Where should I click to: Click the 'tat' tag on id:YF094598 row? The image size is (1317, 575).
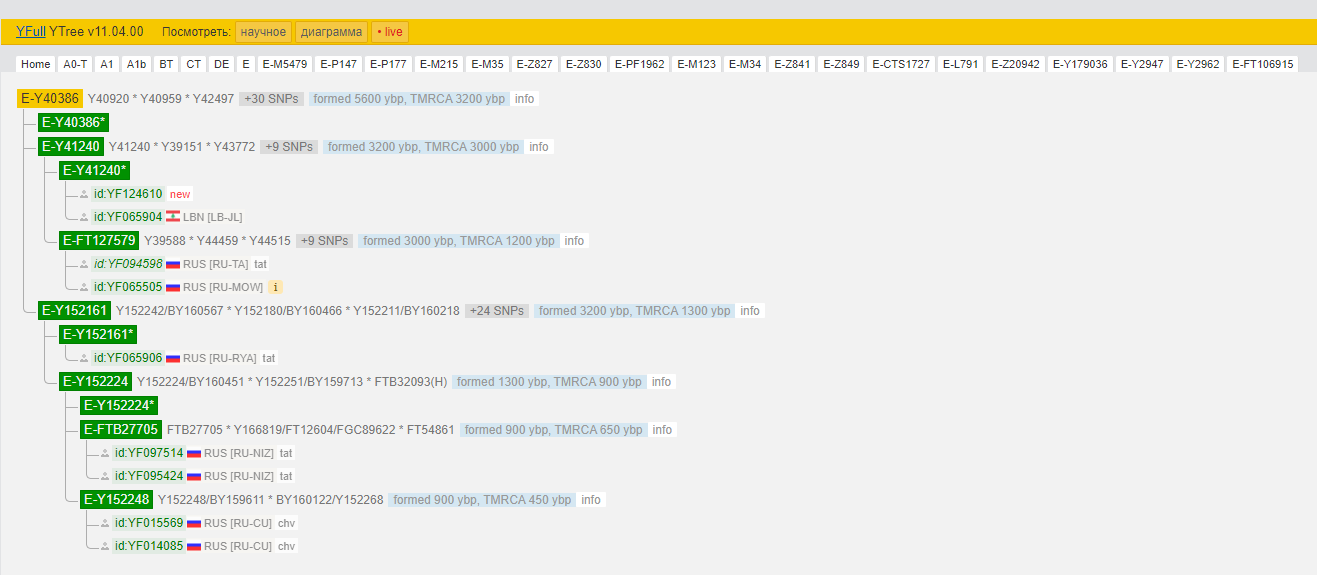click(x=261, y=264)
